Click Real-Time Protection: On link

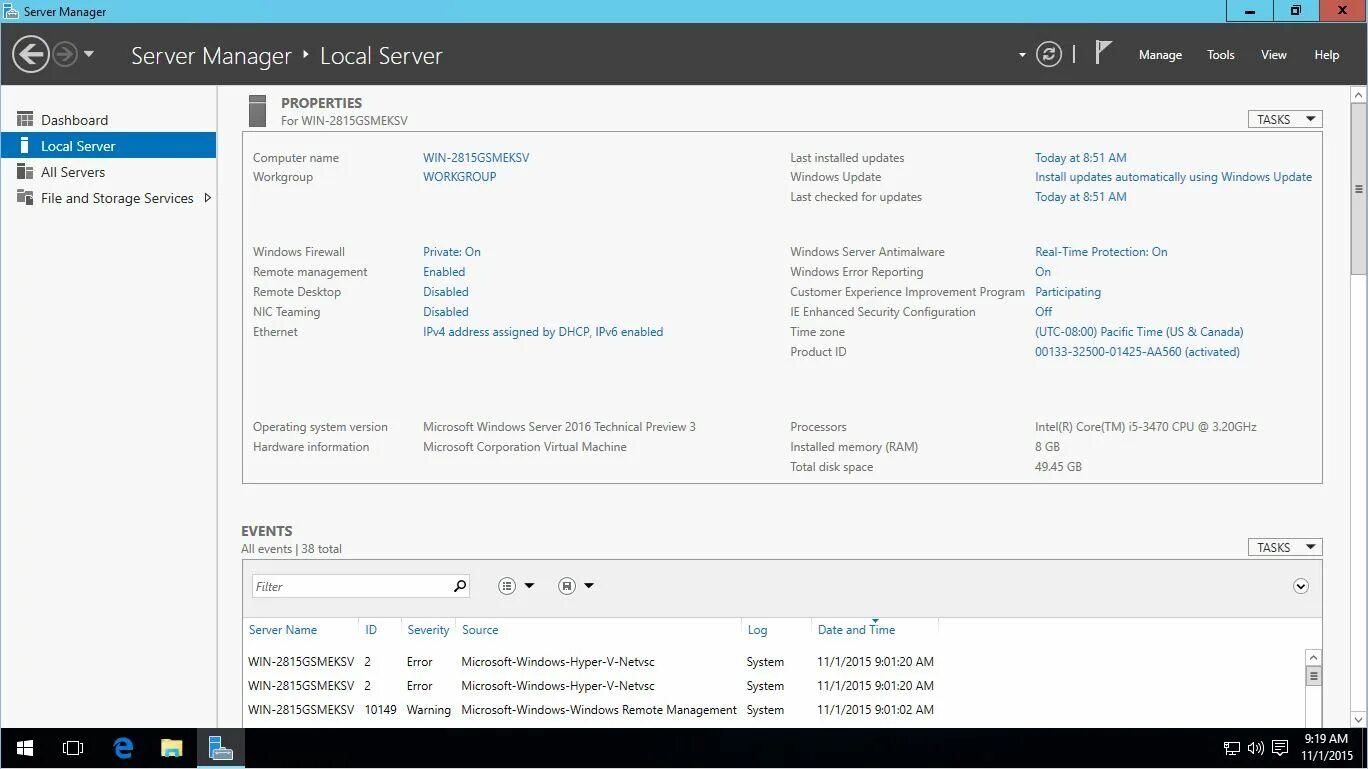[x=1101, y=251]
